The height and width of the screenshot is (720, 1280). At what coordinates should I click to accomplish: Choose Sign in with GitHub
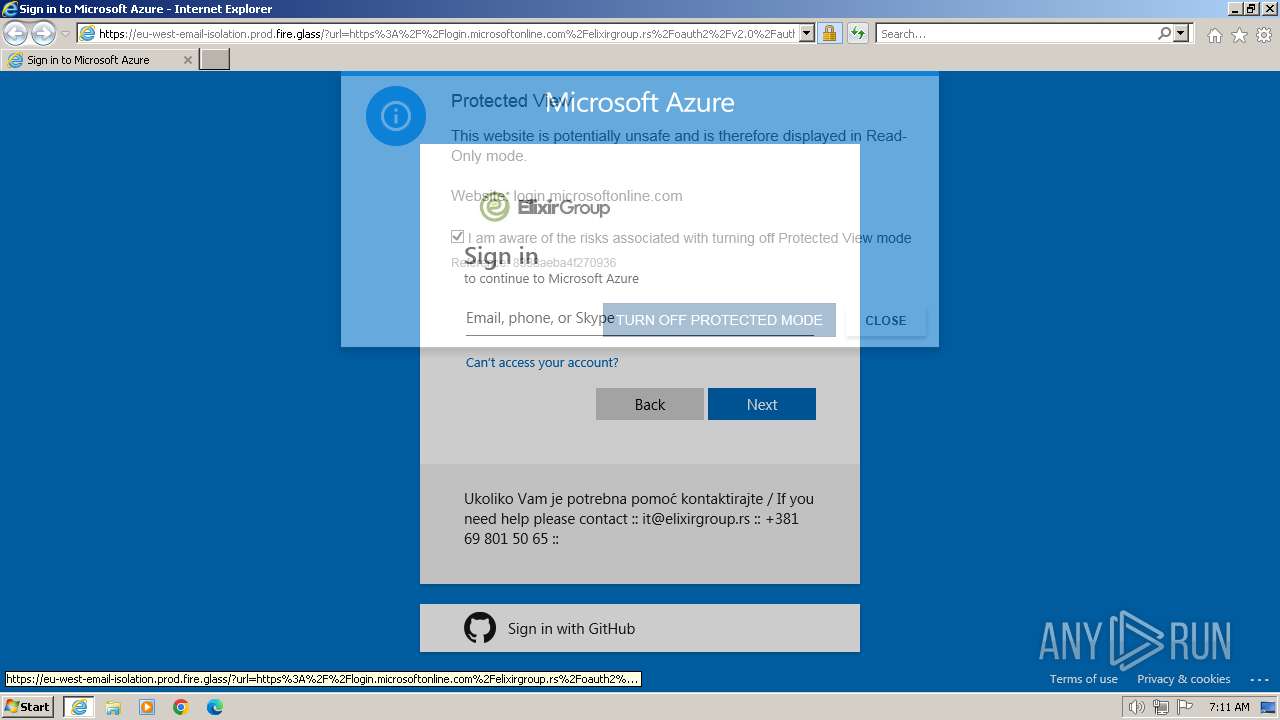coord(640,628)
